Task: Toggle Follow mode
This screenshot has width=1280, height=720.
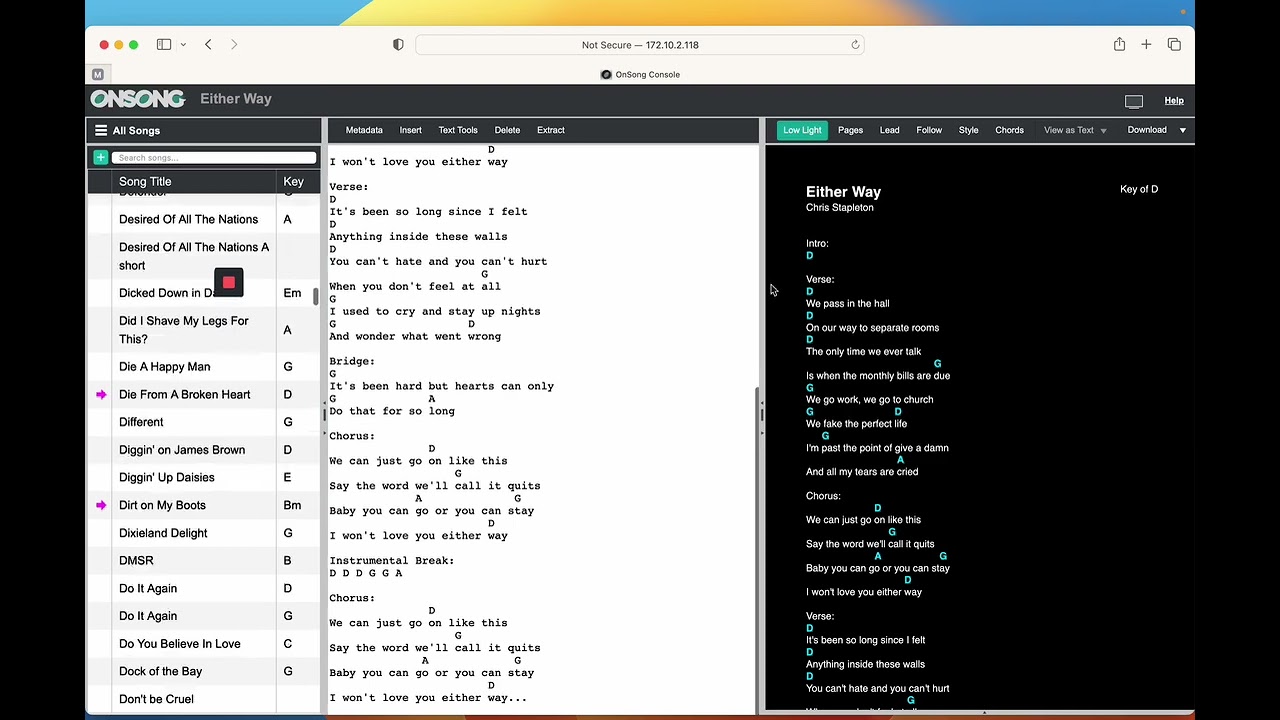Action: pyautogui.click(x=929, y=130)
